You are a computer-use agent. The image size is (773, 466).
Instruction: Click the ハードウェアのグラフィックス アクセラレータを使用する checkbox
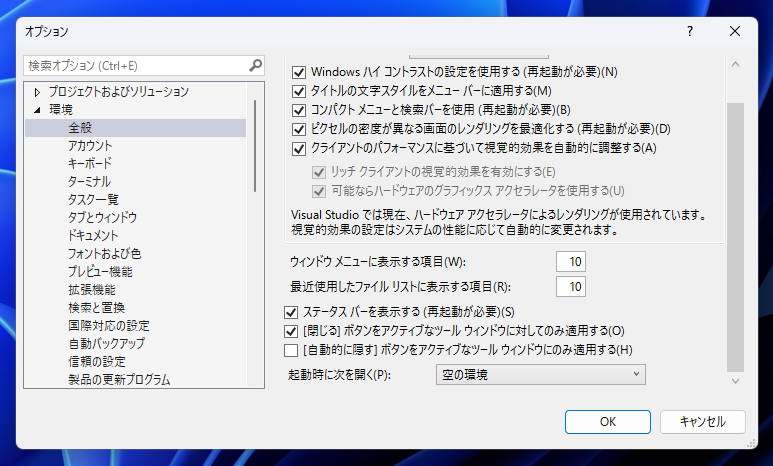(x=319, y=191)
